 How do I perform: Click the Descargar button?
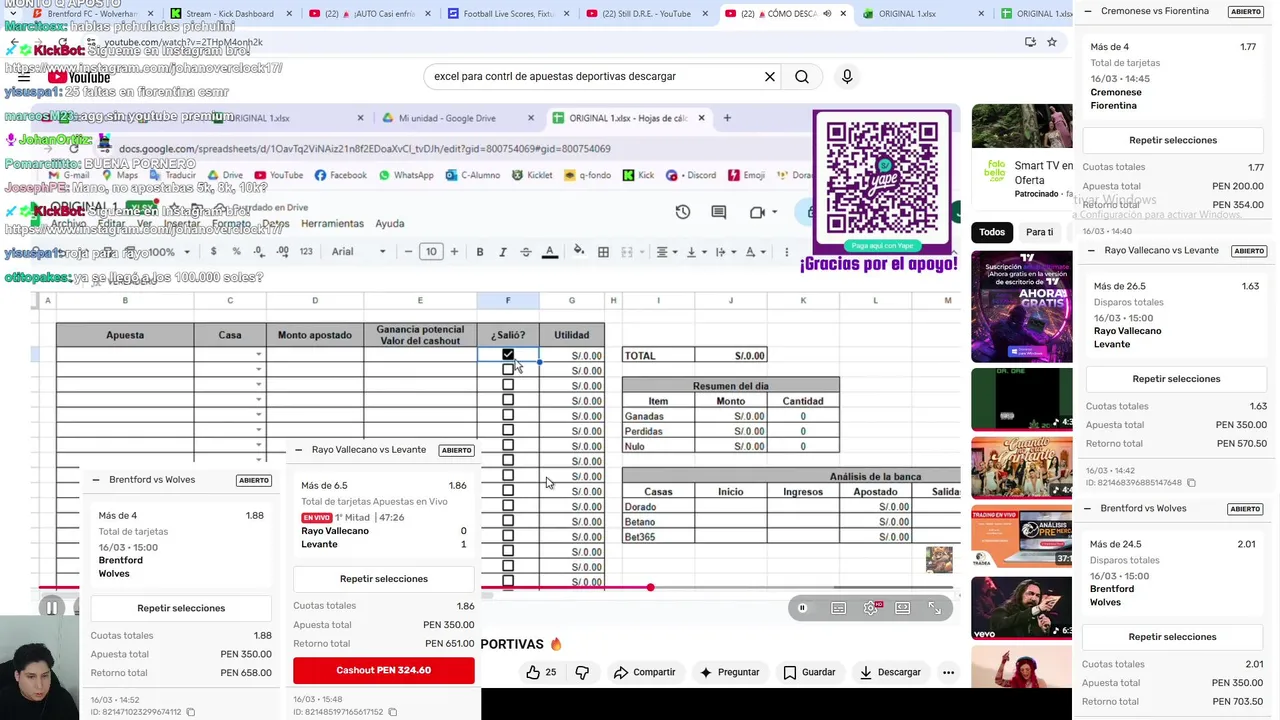[x=890, y=672]
